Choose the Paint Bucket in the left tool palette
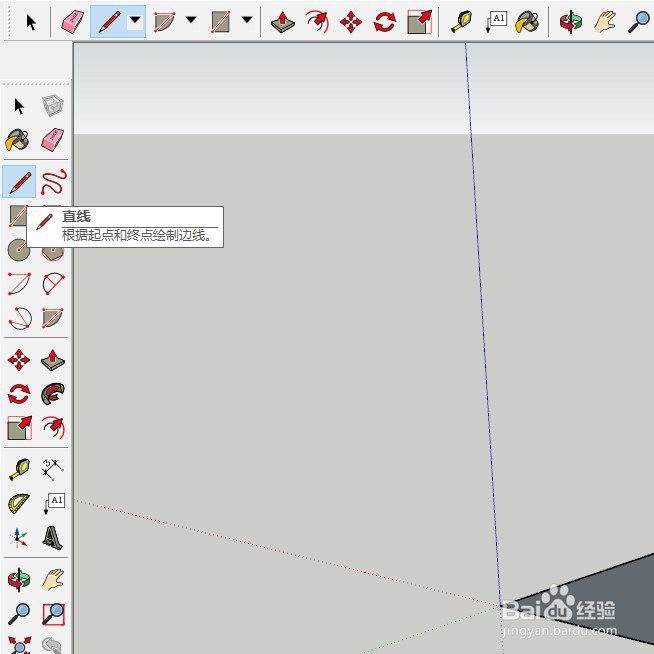This screenshot has height=654, width=654. point(18,140)
